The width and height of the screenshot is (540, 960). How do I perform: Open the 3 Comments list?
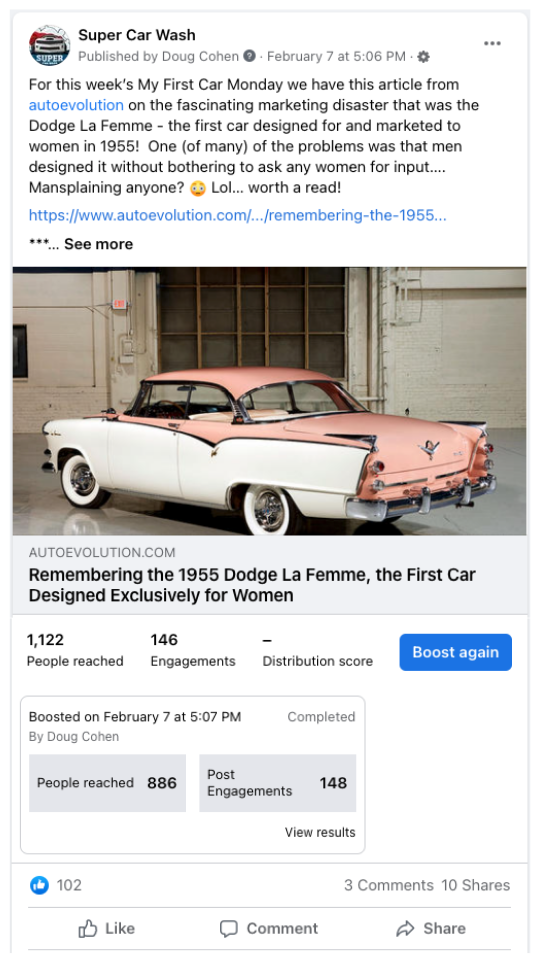(x=389, y=885)
